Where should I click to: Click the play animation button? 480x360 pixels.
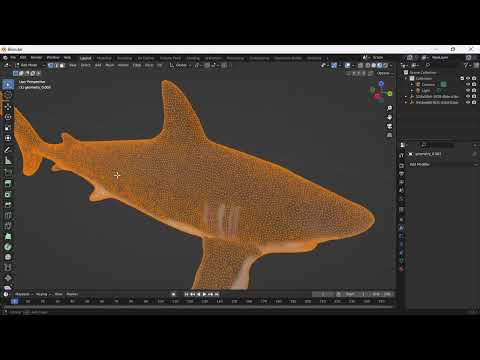pos(205,294)
